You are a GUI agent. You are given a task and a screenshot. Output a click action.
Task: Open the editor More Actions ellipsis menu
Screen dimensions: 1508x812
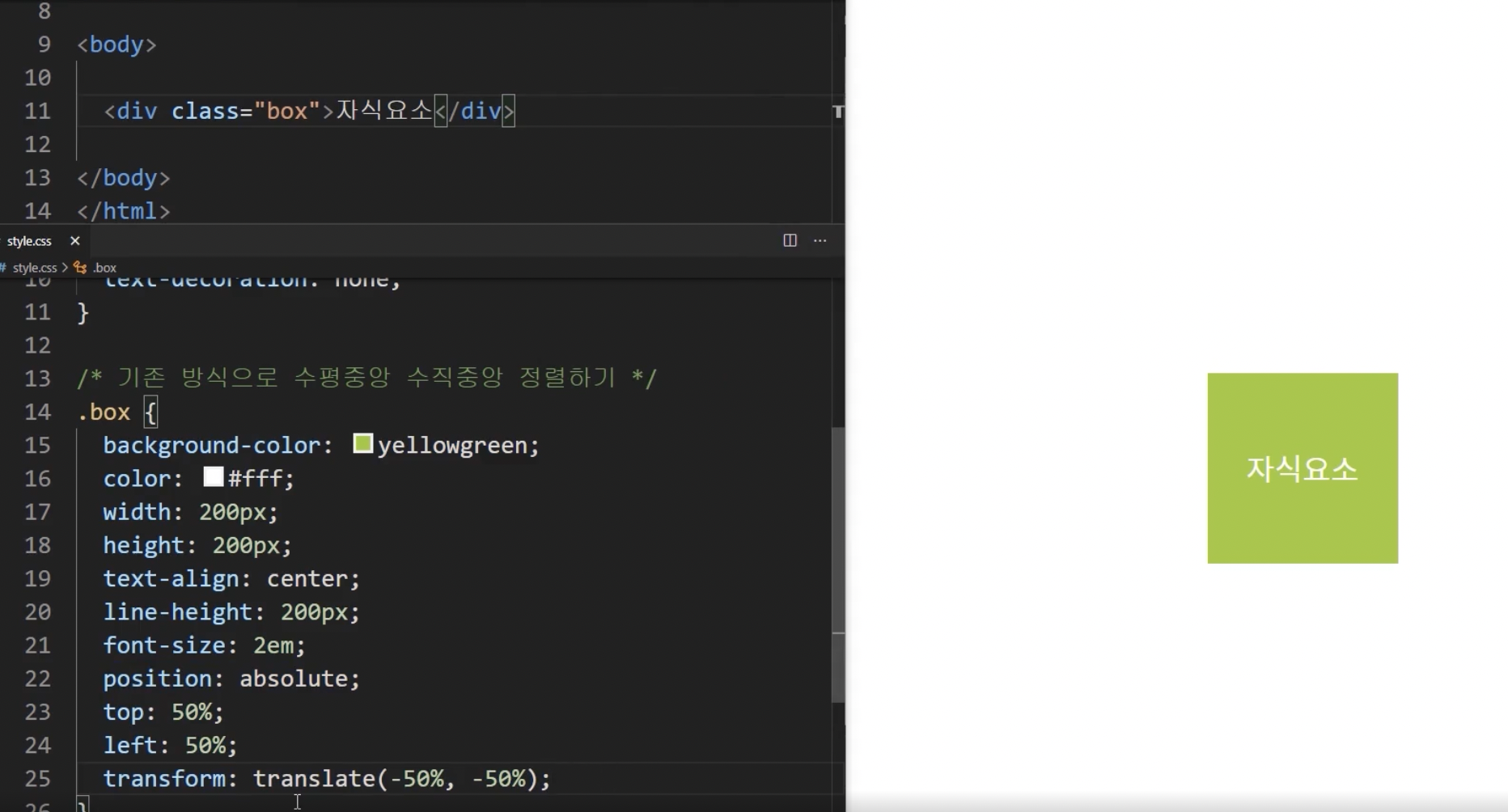[x=820, y=240]
